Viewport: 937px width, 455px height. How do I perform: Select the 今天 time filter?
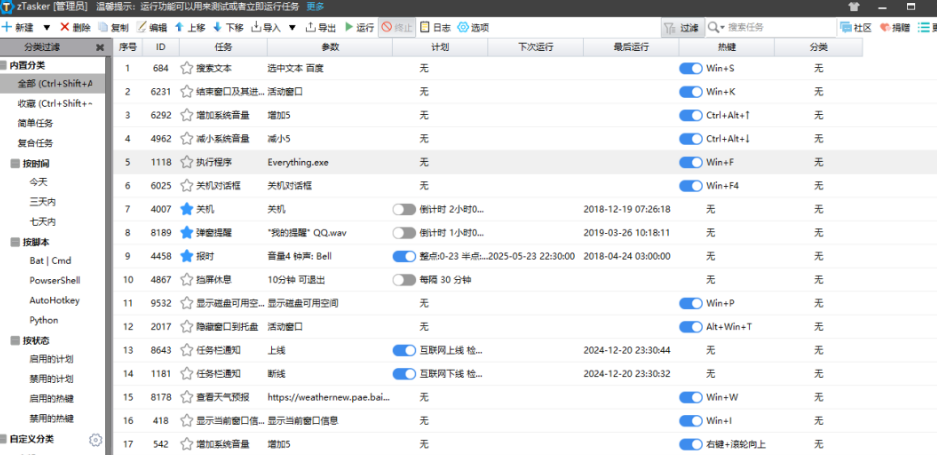(38, 182)
